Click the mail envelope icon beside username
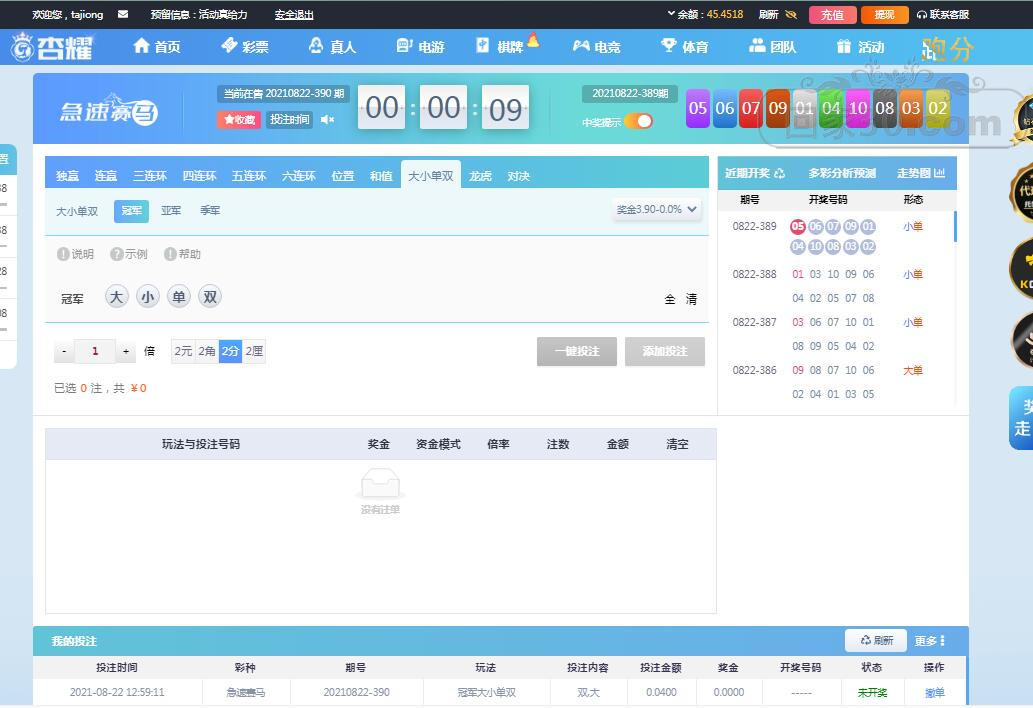 click(x=123, y=15)
